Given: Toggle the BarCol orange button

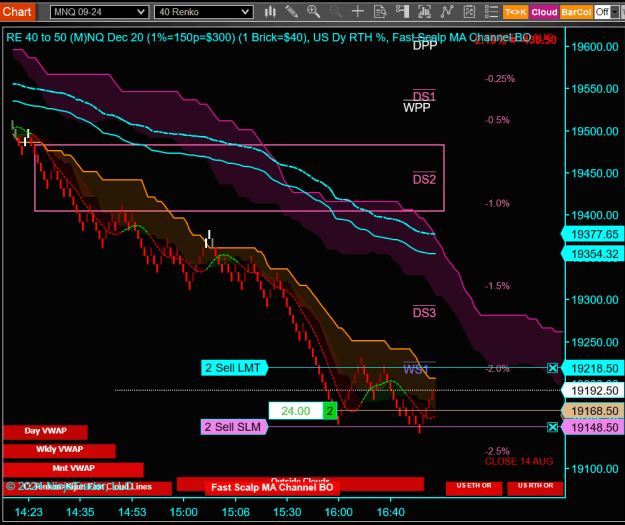Looking at the screenshot, I should pos(576,12).
